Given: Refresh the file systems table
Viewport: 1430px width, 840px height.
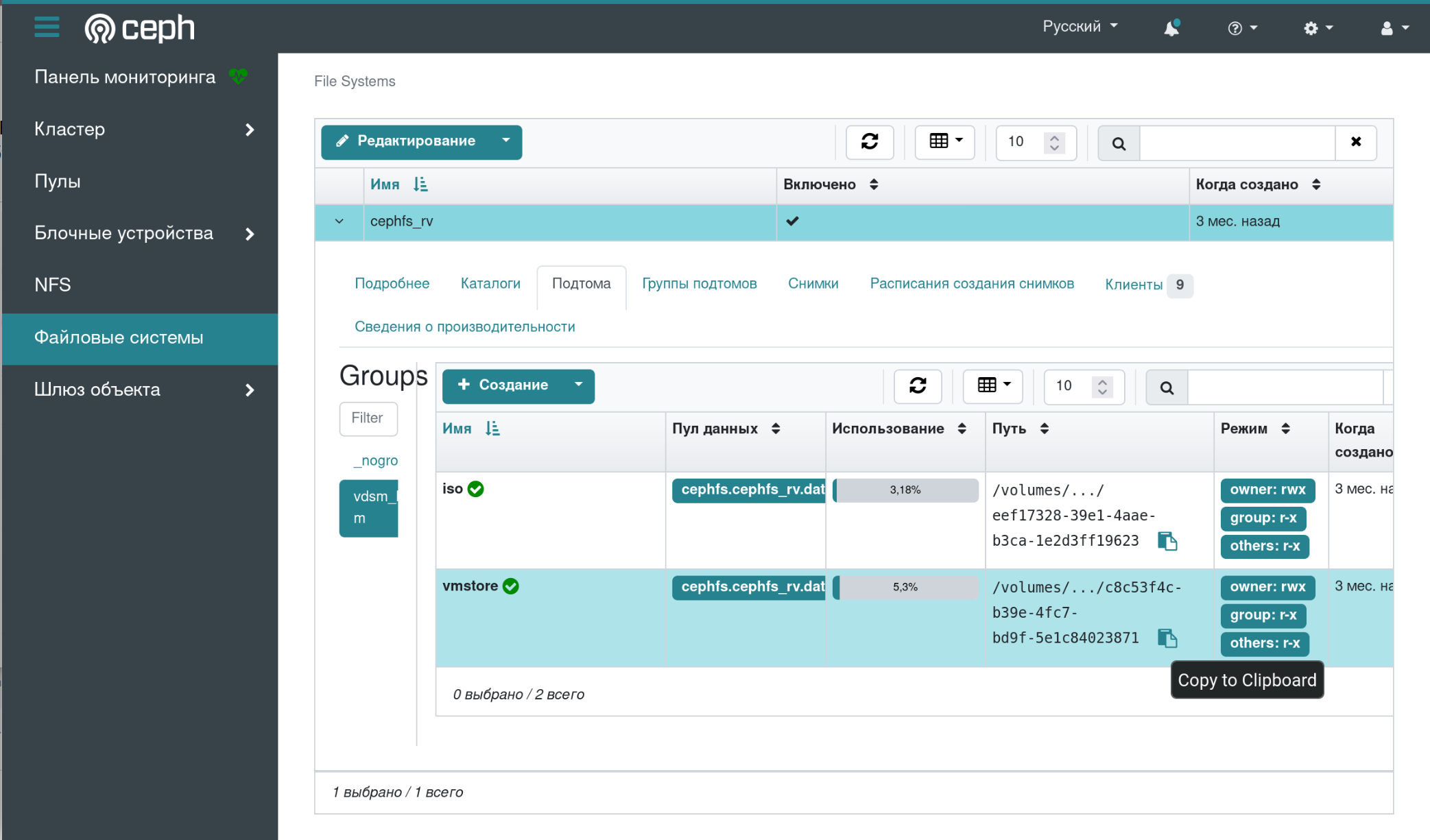Looking at the screenshot, I should [x=870, y=142].
